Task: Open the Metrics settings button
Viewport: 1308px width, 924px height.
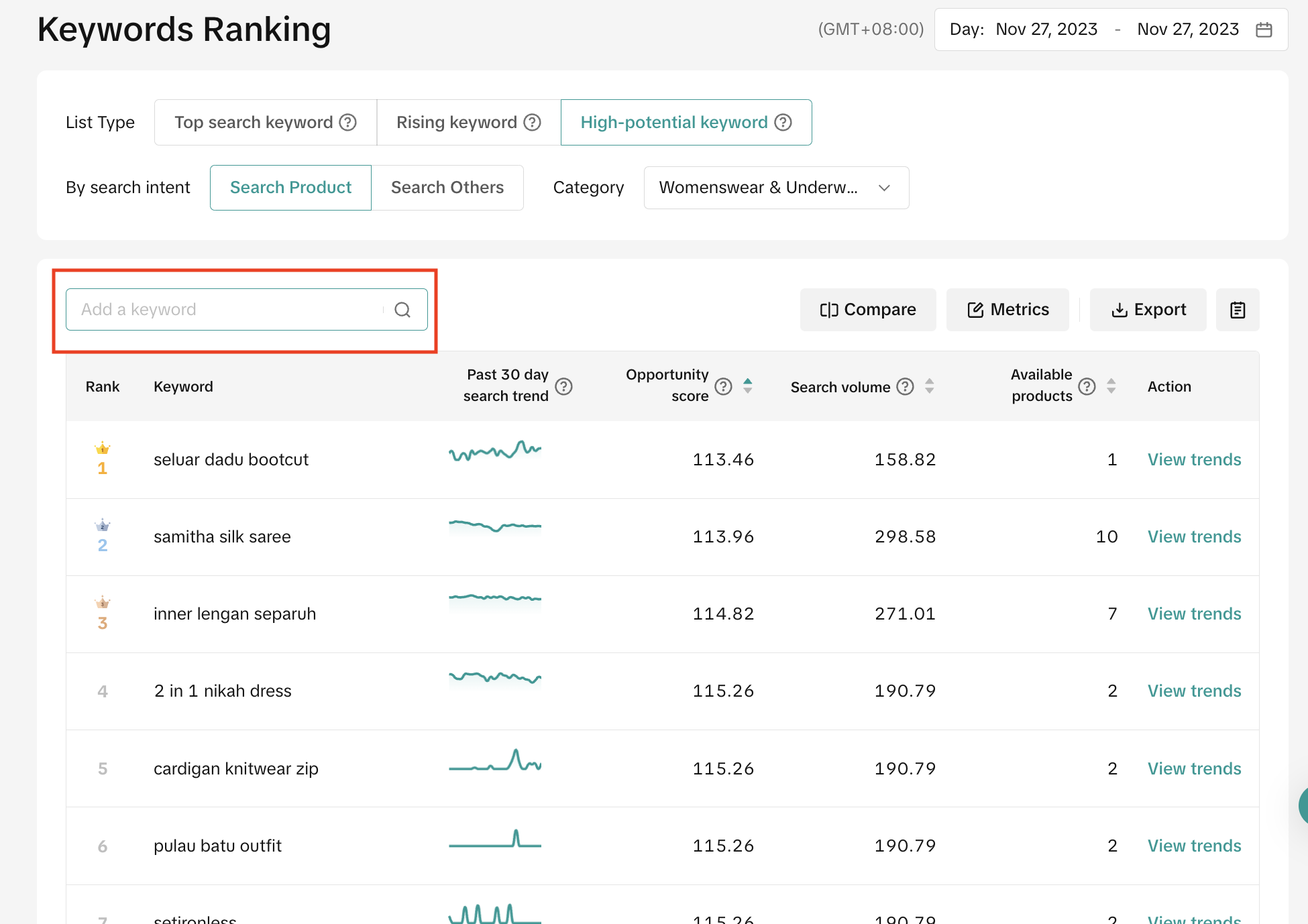Action: pyautogui.click(x=1007, y=310)
